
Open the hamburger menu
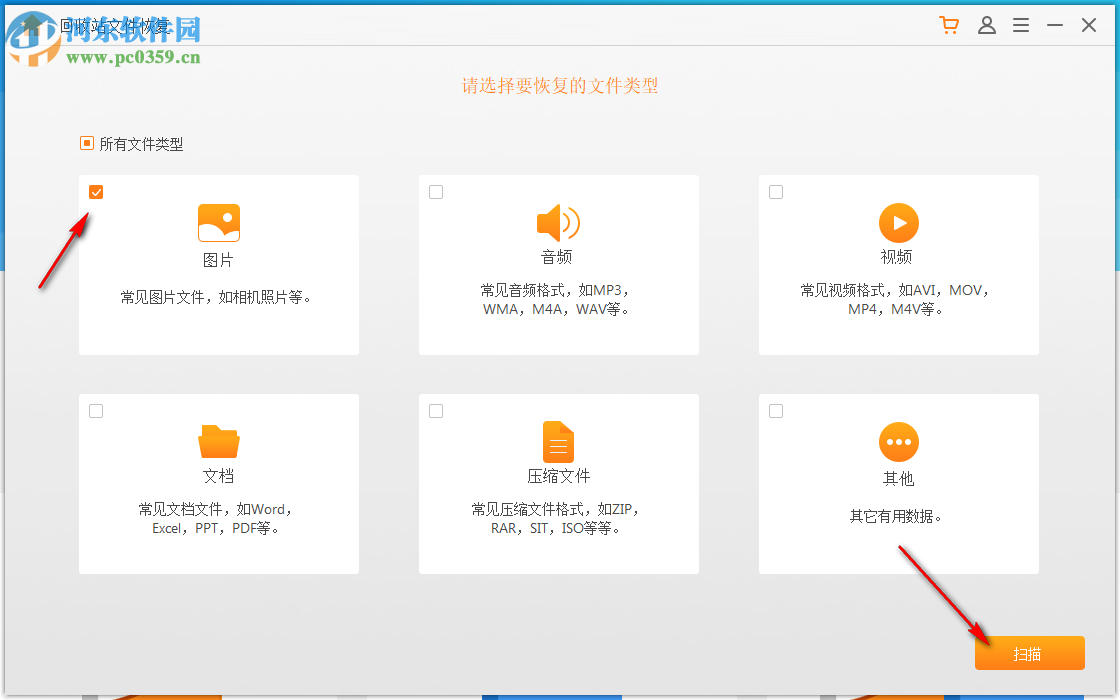coord(1021,25)
